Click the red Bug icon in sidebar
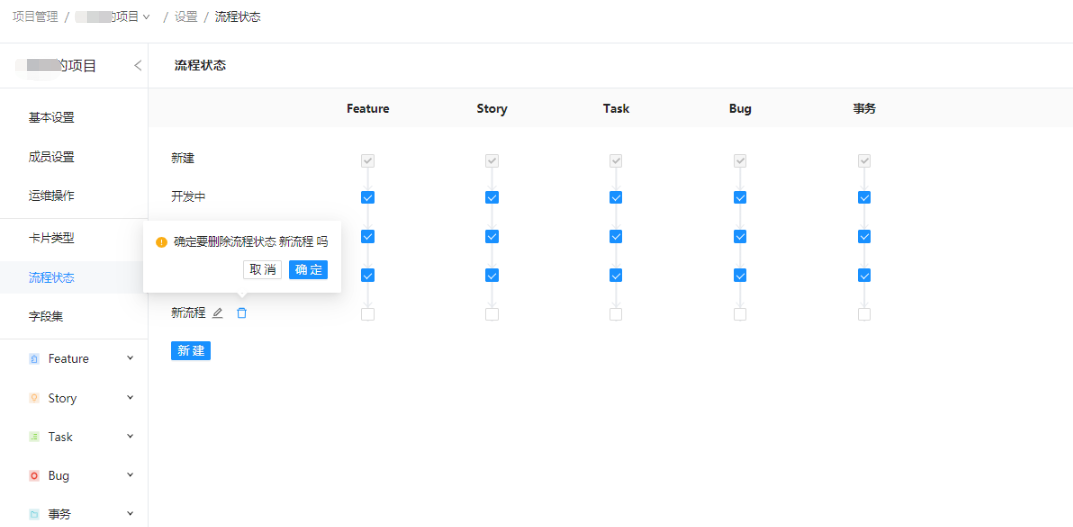1073x527 pixels. 34,476
